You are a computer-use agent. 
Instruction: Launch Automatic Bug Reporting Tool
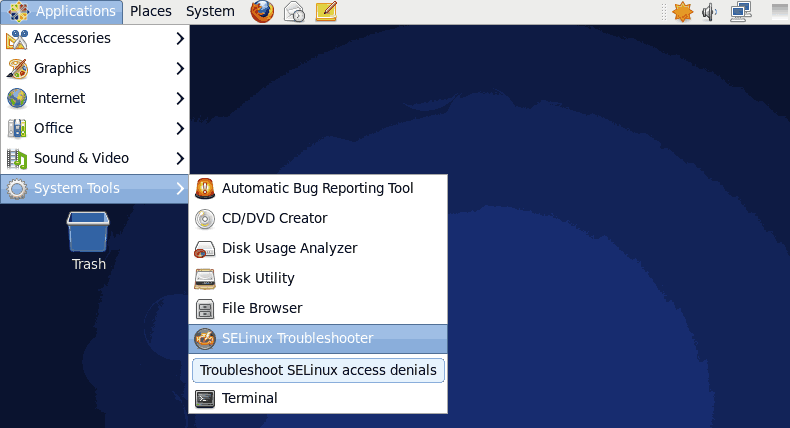pos(318,189)
